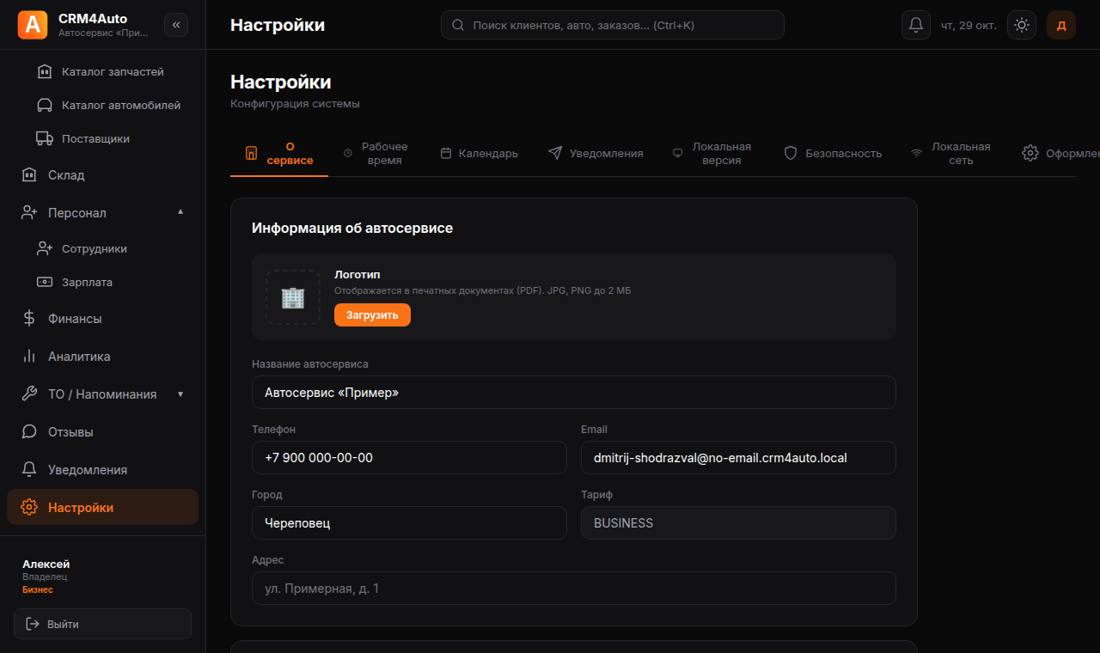The height and width of the screenshot is (653, 1100).
Task: Switch to the Уведомления settings tab
Action: click(x=596, y=153)
